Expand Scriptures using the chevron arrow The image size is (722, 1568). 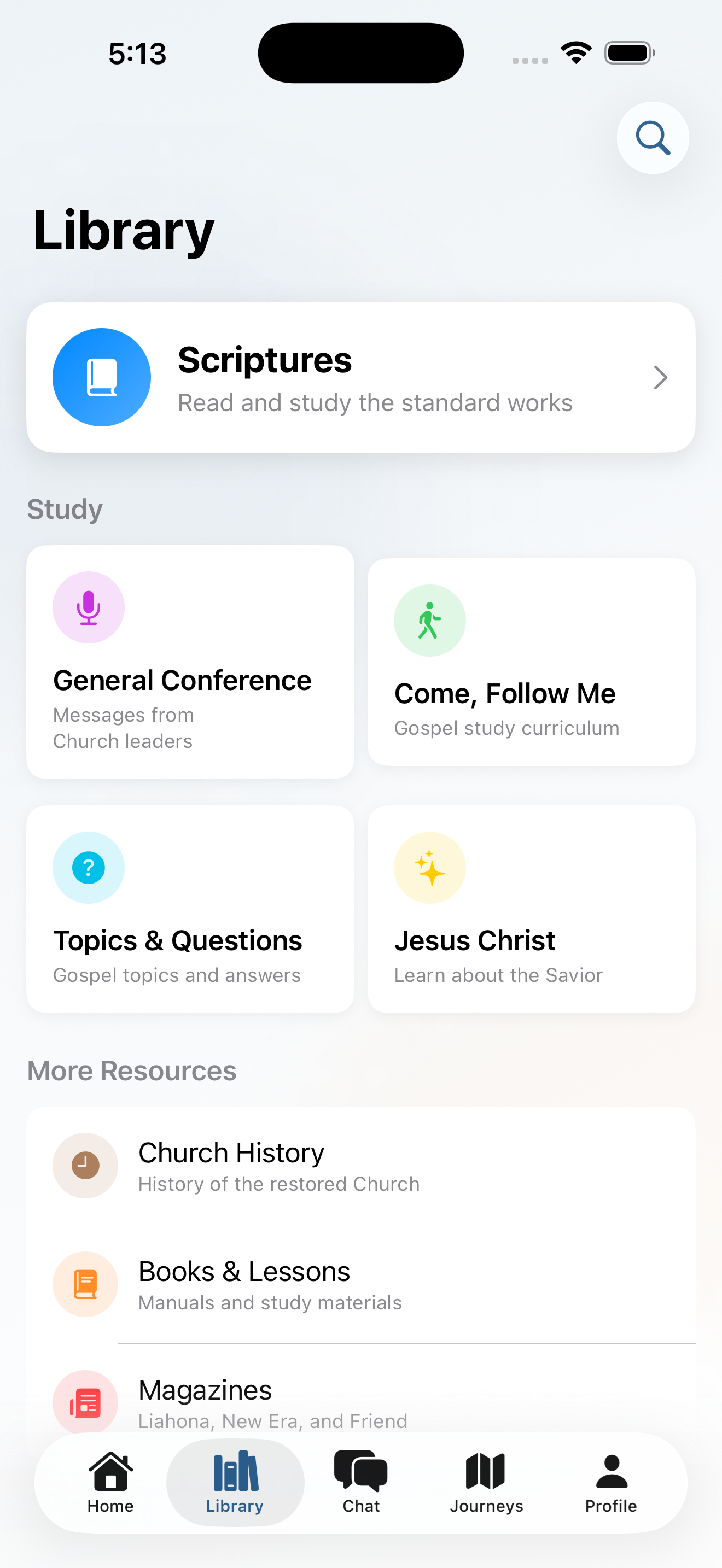pos(661,377)
